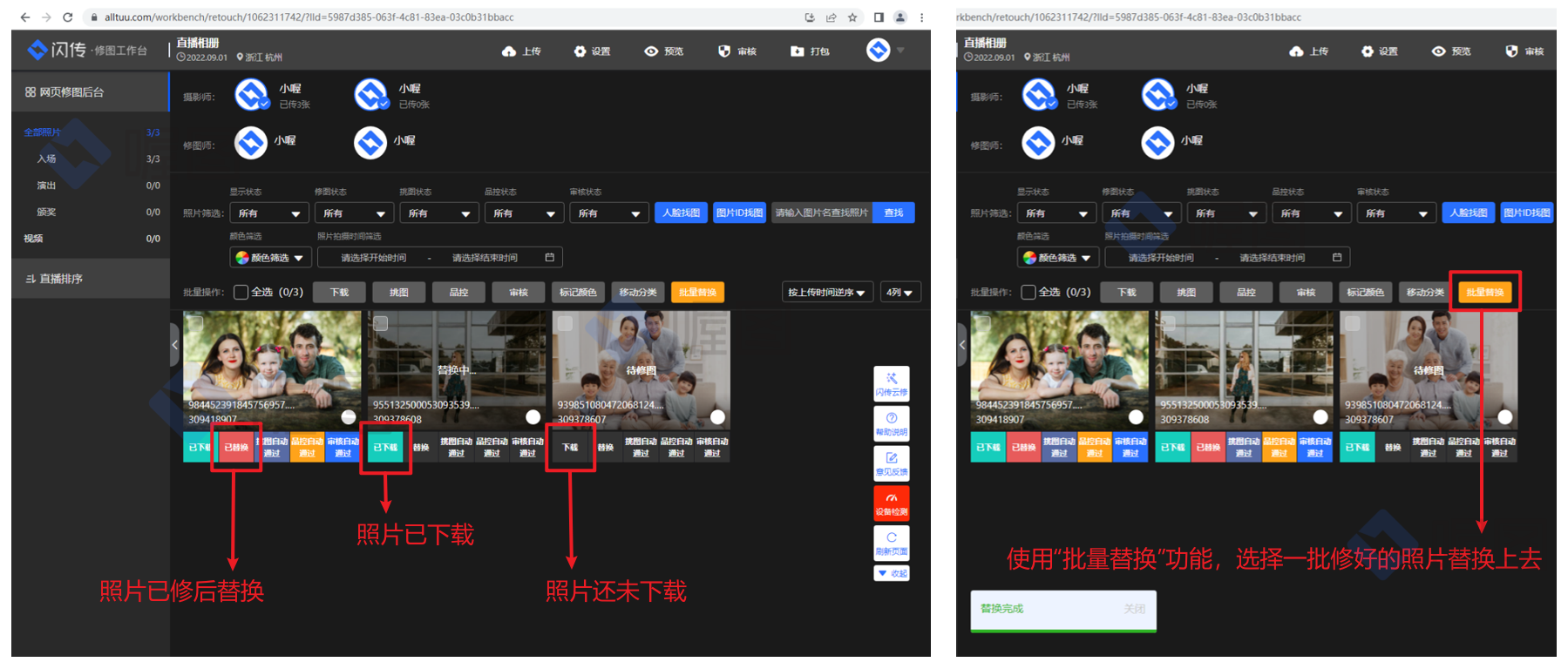
Task: Reload the page with the refresh icon
Action: pyautogui.click(x=68, y=17)
